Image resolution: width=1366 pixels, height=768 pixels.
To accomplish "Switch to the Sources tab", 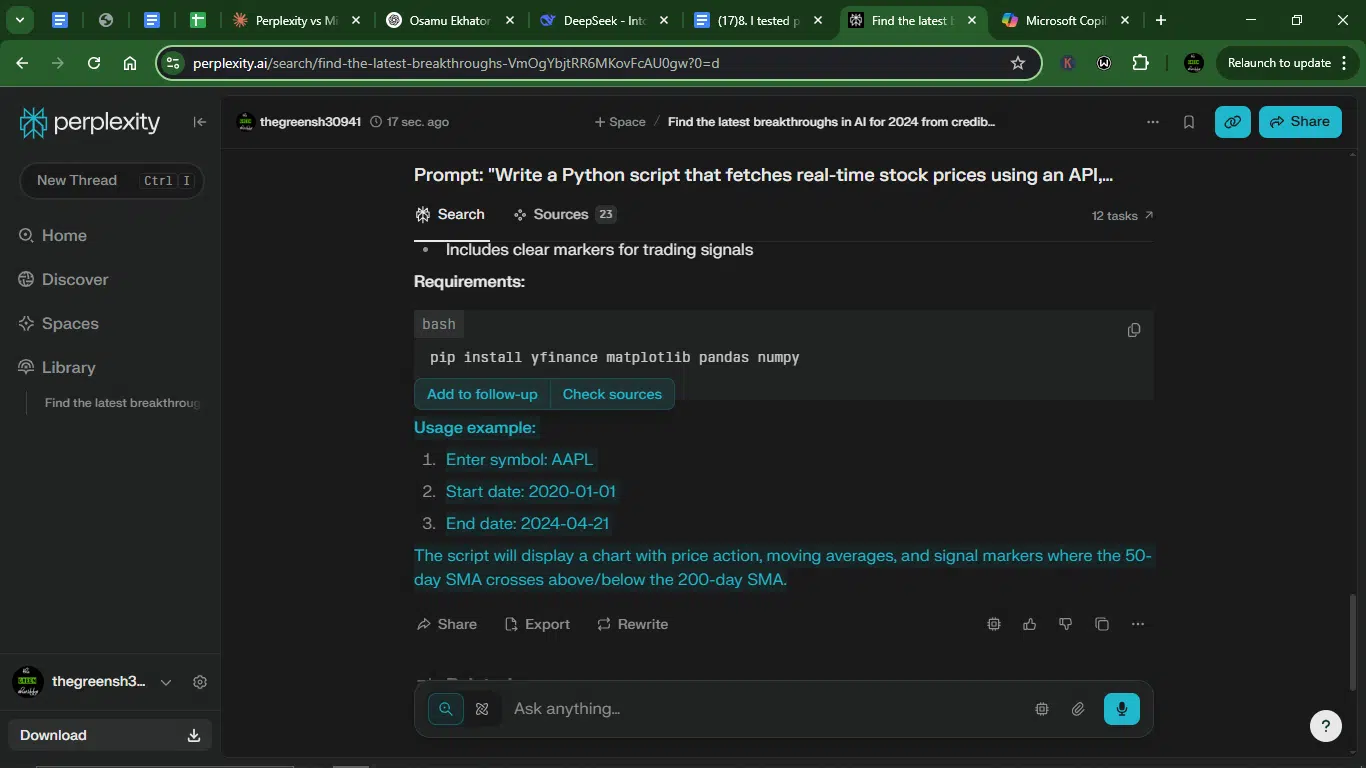I will click(x=564, y=214).
